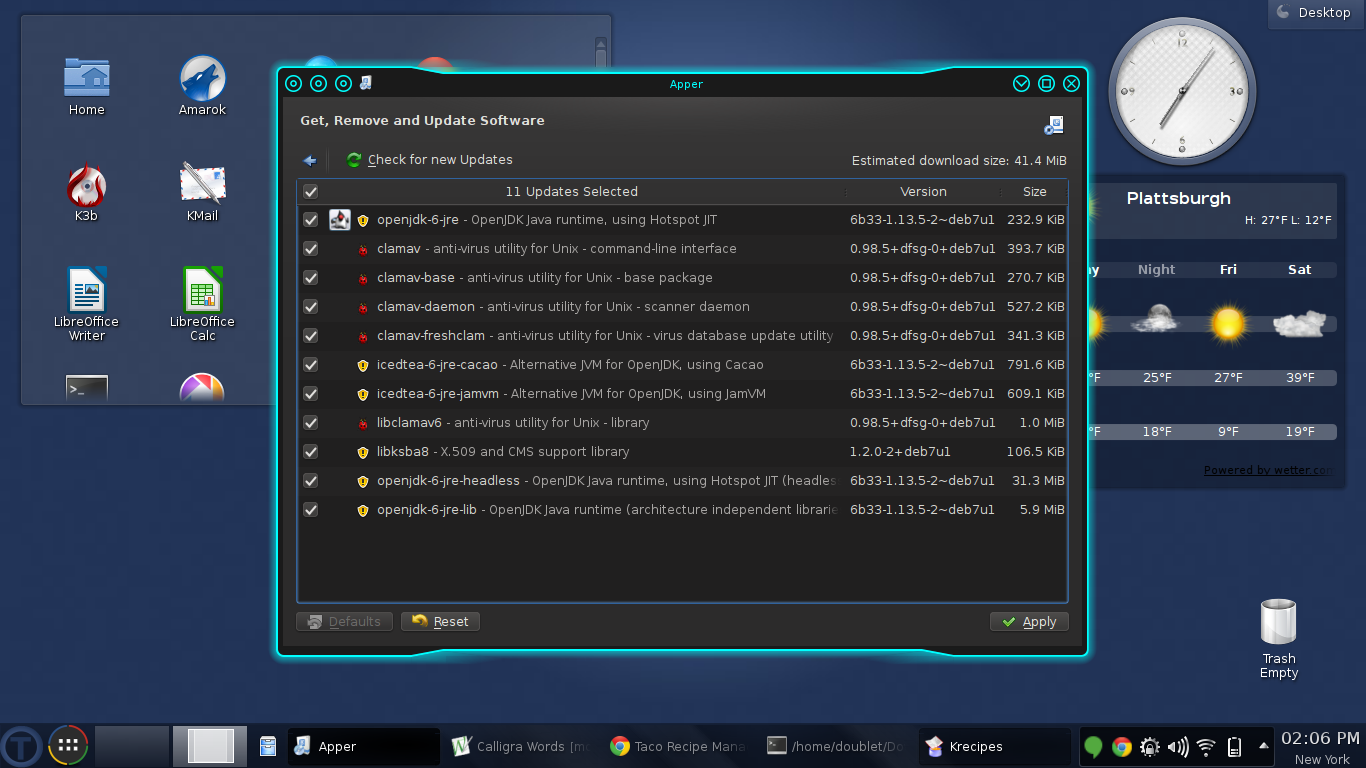Click the Apply button
Screen dimensions: 1366x768
pos(1029,622)
